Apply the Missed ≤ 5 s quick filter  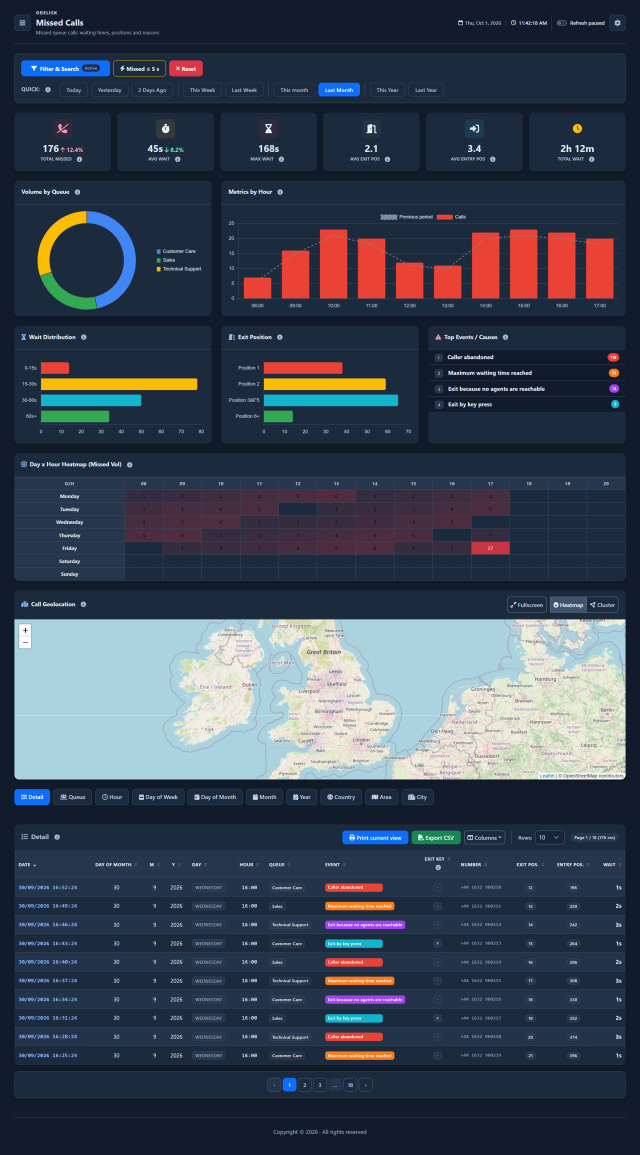point(139,69)
